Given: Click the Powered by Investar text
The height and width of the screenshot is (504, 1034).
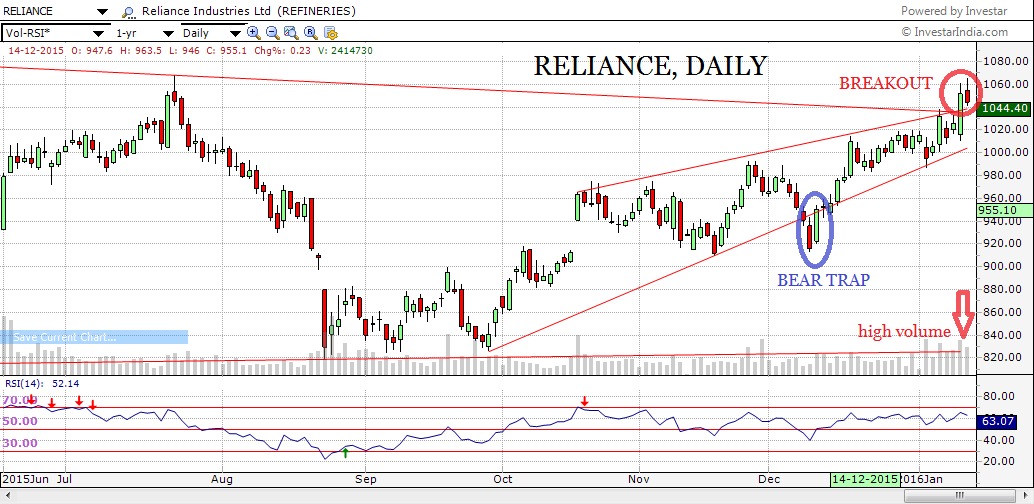Looking at the screenshot, I should pos(954,11).
